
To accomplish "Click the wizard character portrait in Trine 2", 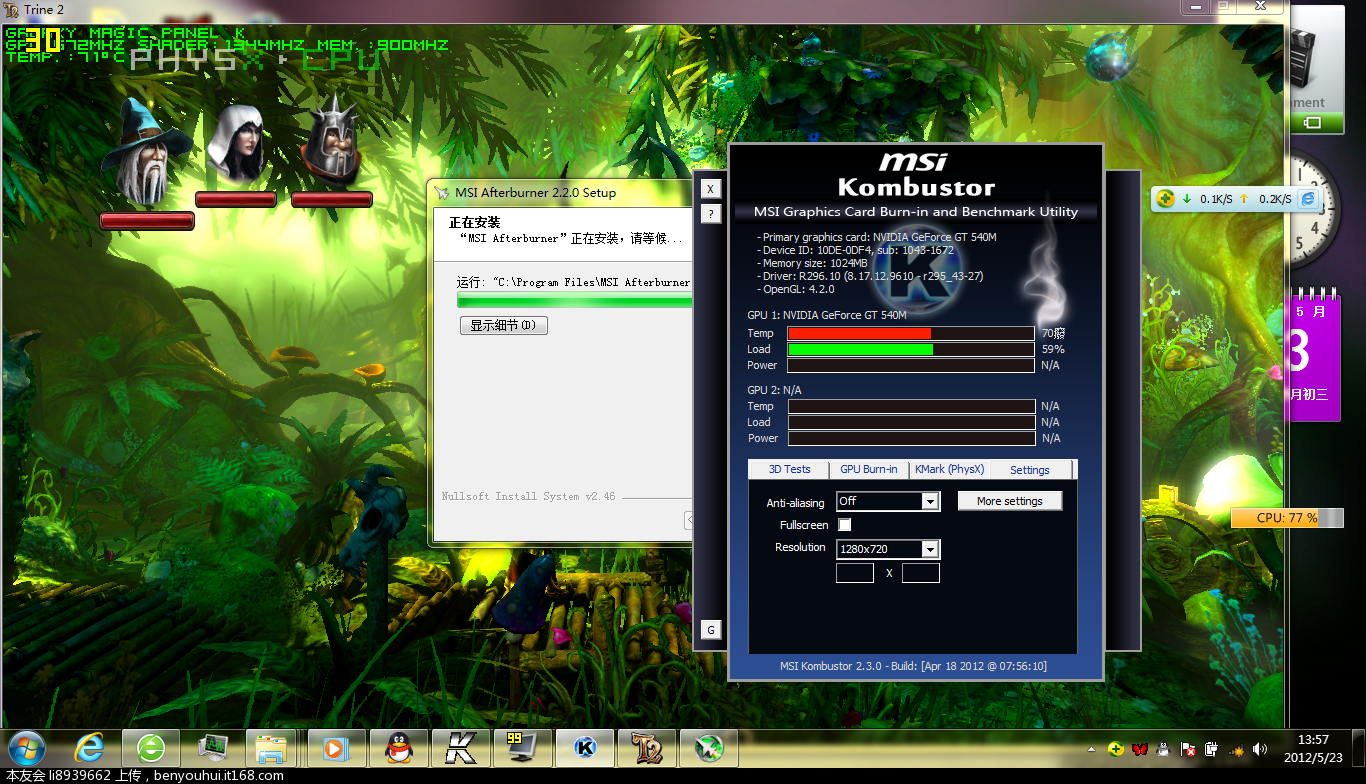I will (x=146, y=152).
